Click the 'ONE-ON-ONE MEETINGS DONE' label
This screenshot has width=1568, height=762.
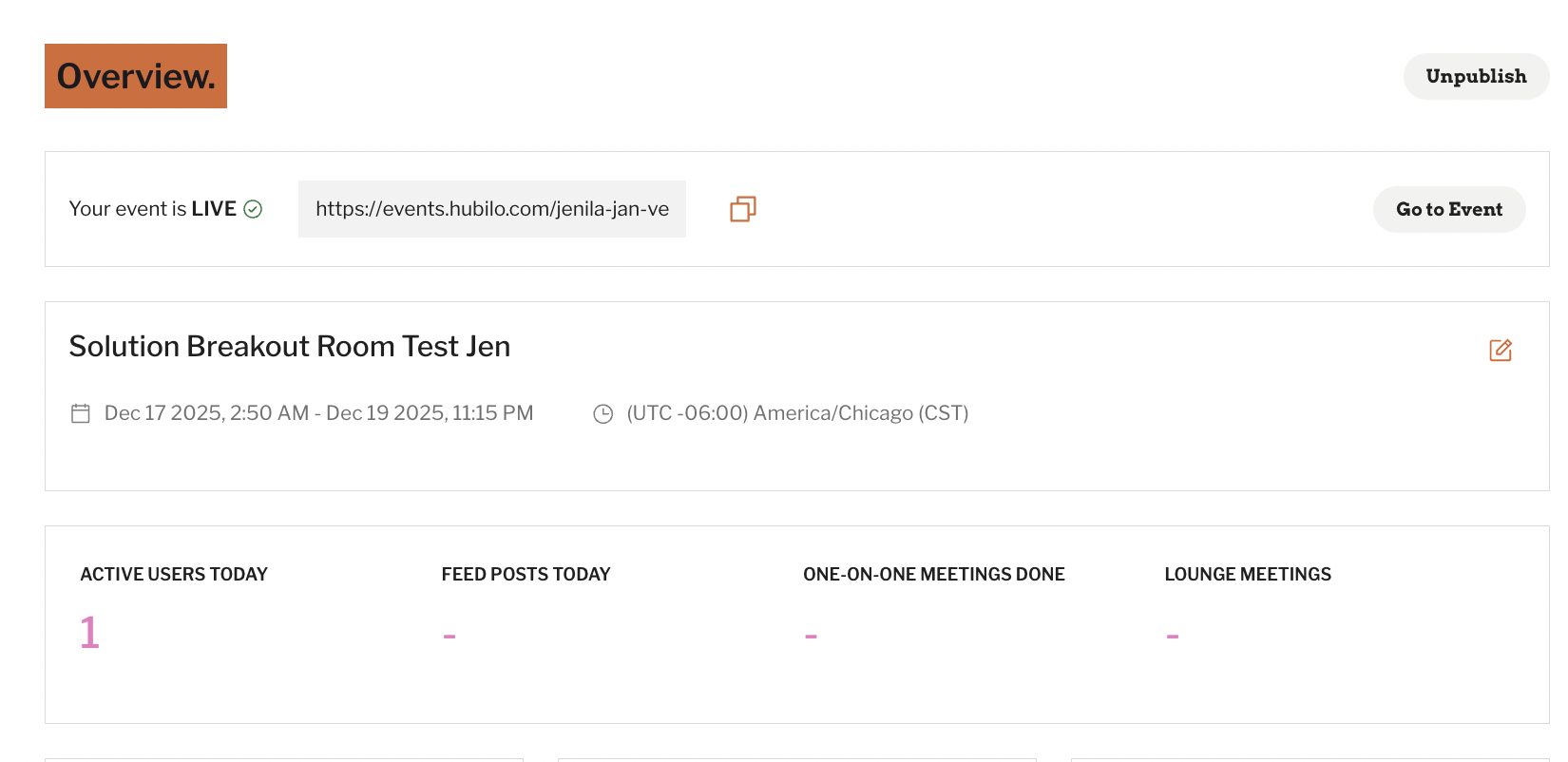pos(934,574)
